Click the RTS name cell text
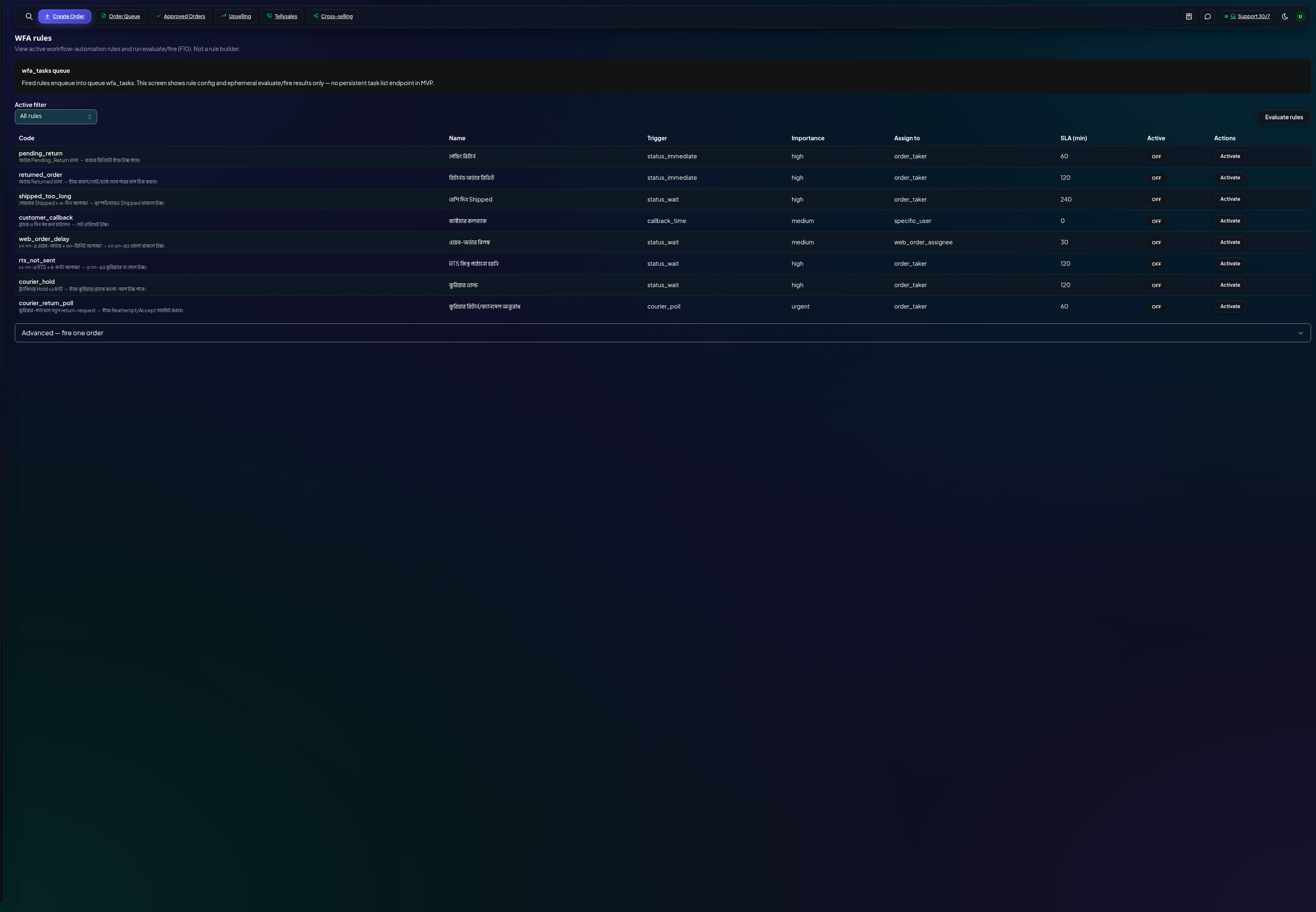Screen dimensions: 1316x912 (x=473, y=264)
